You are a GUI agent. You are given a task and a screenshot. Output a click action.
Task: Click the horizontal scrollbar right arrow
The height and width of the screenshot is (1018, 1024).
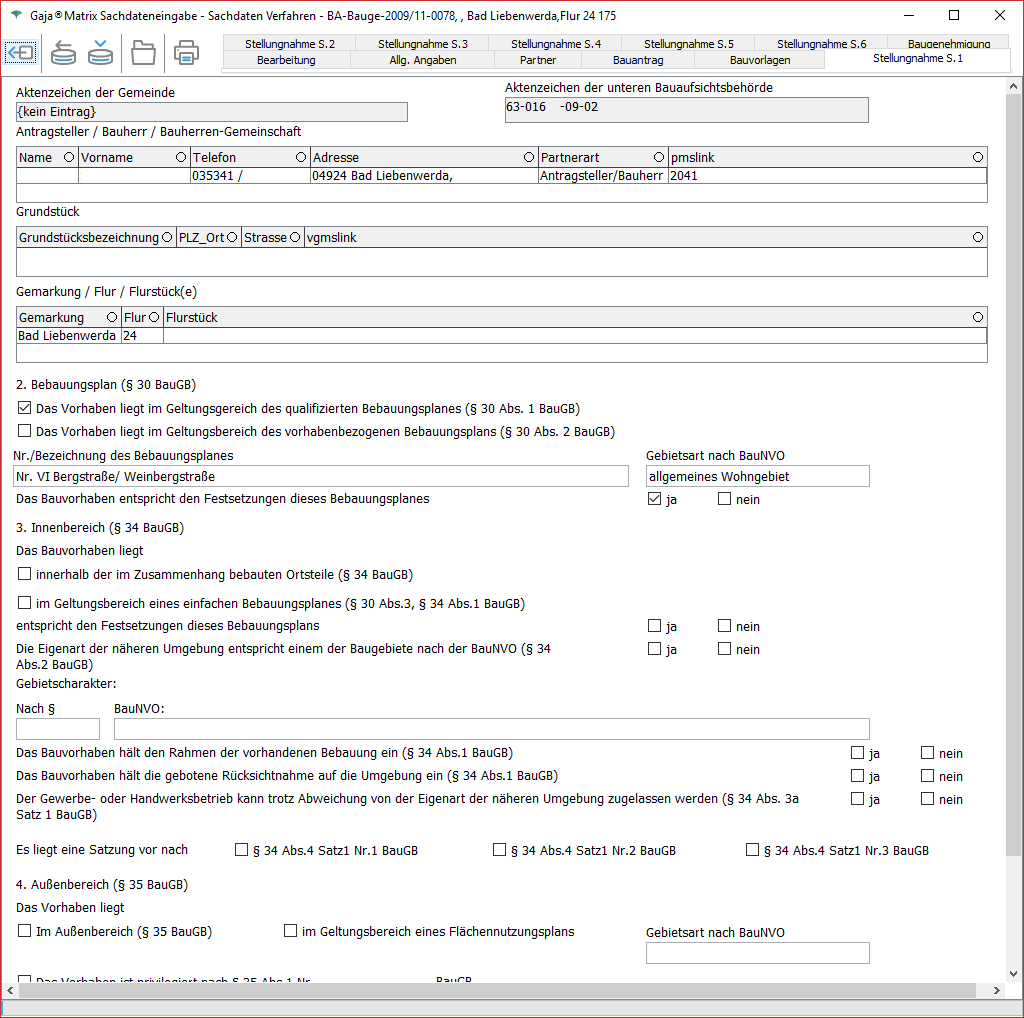(x=998, y=990)
